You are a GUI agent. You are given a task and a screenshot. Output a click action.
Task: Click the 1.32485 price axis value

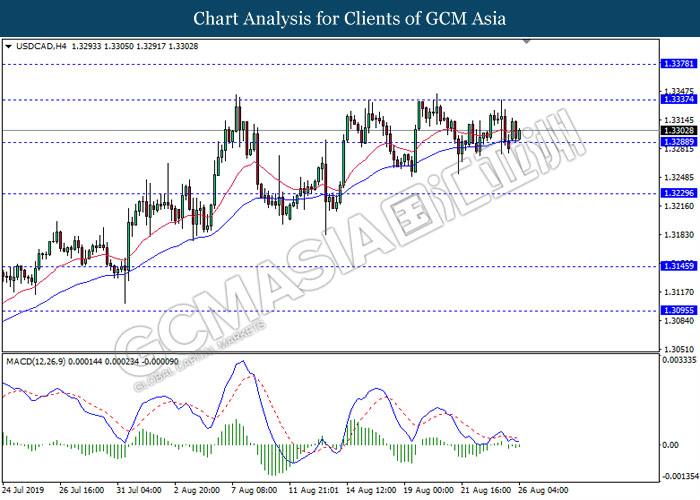[679, 178]
